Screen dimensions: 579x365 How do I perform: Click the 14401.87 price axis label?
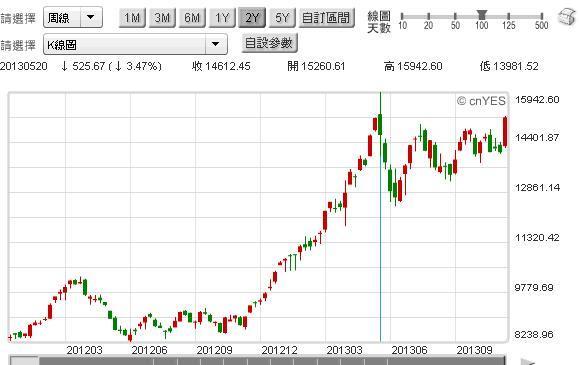tap(537, 138)
